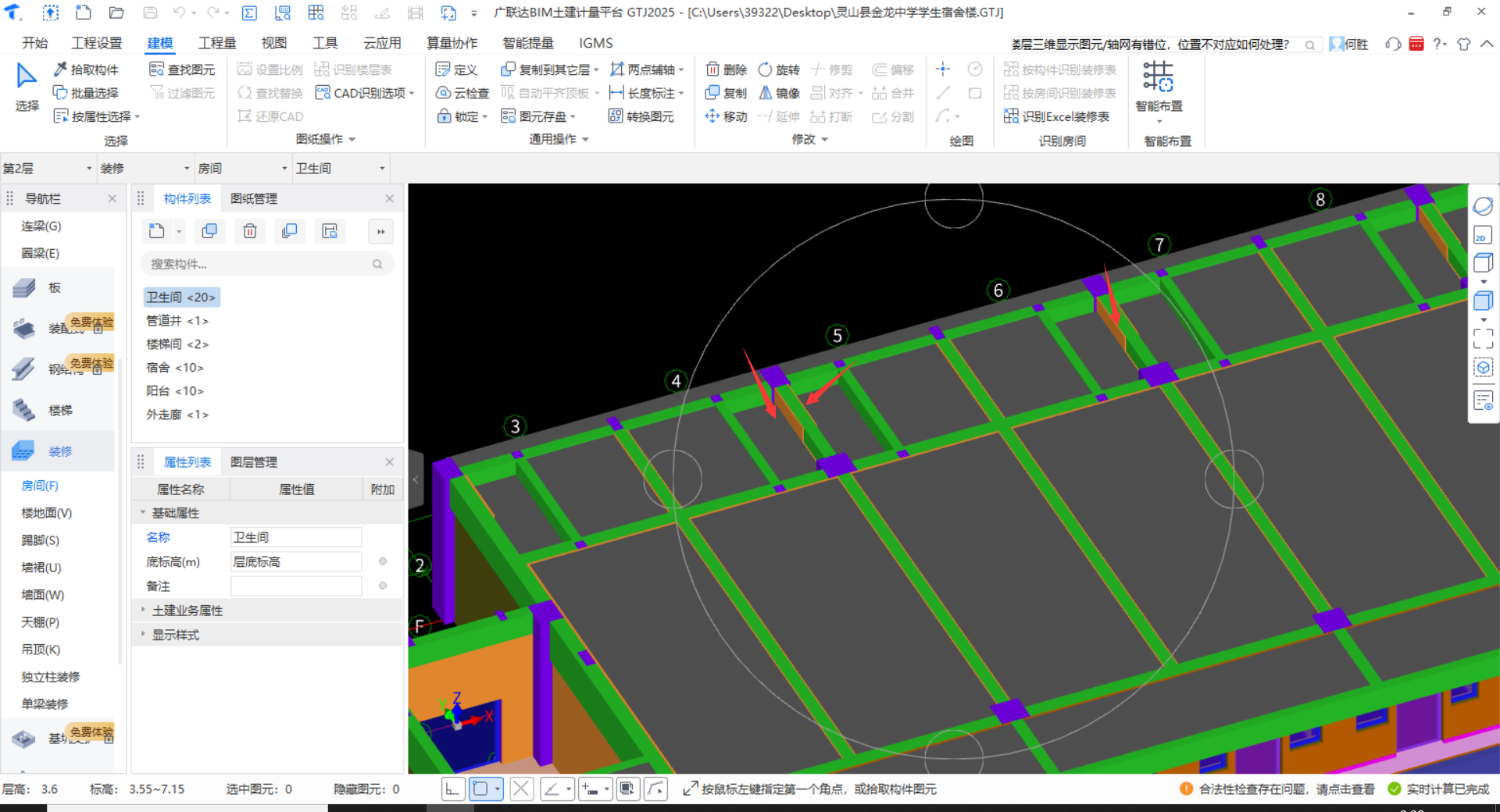
Task: Toggle the orthogonal mode button in status bar
Action: (453, 789)
